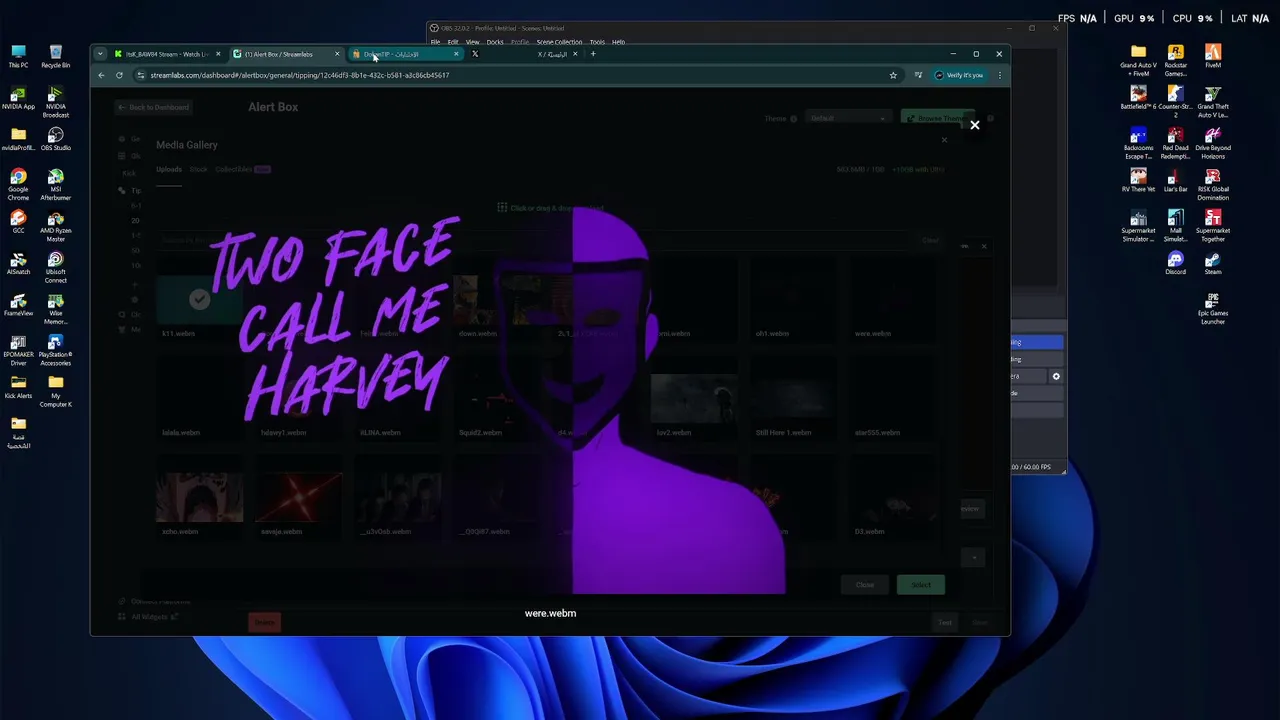Select the Liar's Bar desktop shortcut
The width and height of the screenshot is (1280, 720).
(x=1176, y=180)
